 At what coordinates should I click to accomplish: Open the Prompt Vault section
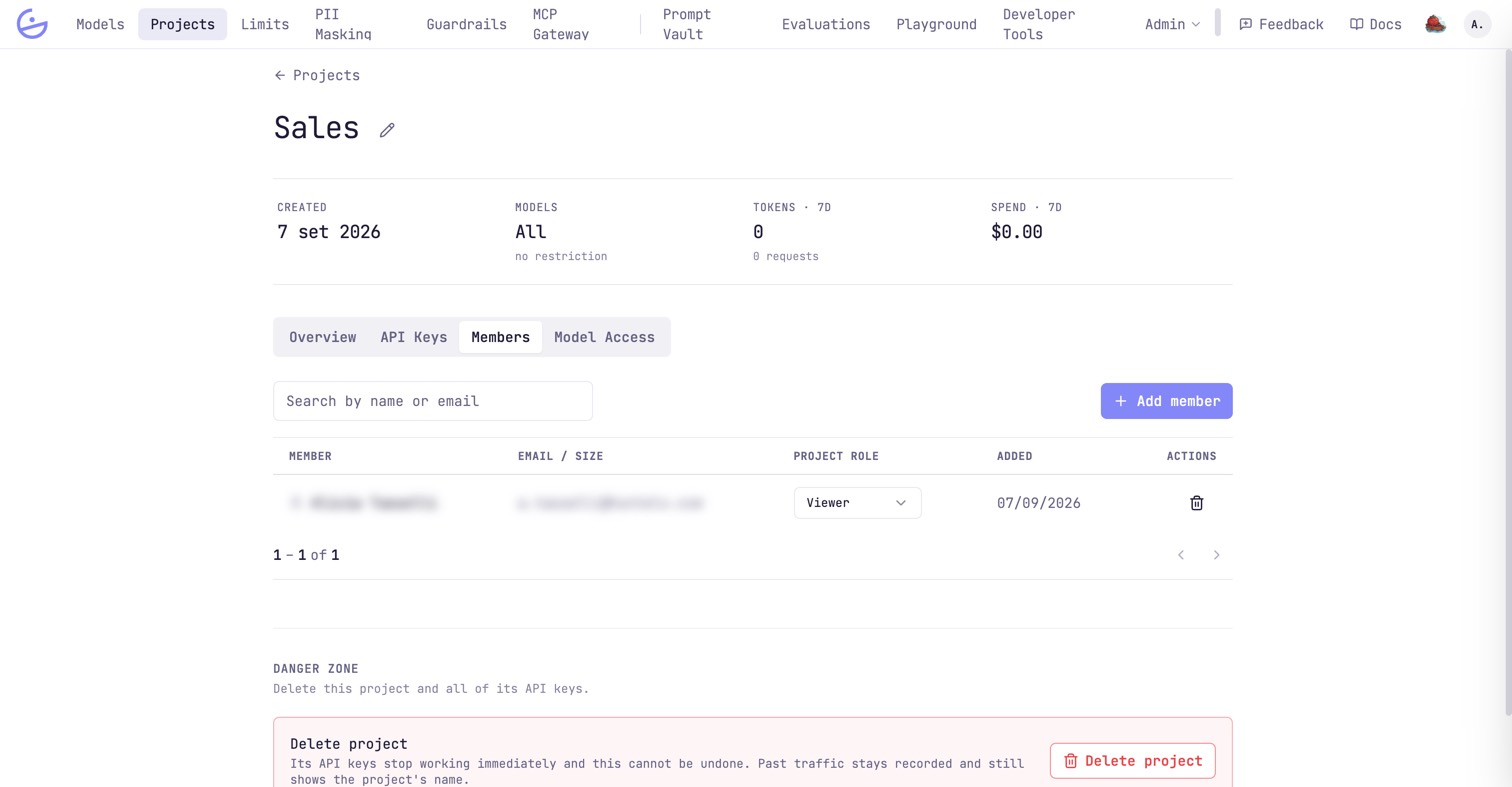(x=687, y=24)
